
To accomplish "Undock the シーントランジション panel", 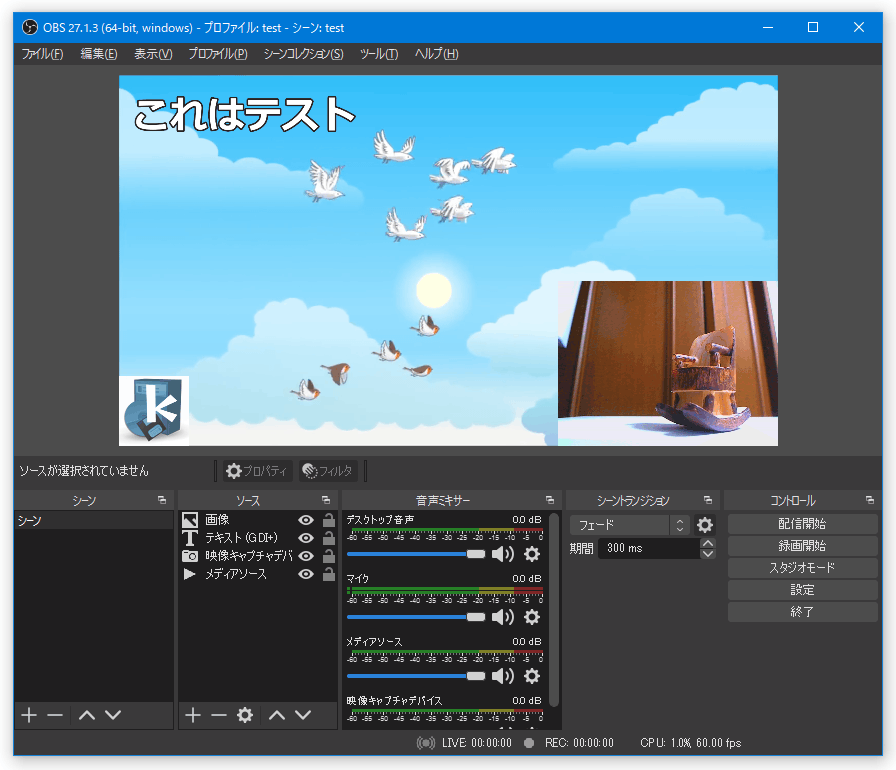I will click(709, 500).
